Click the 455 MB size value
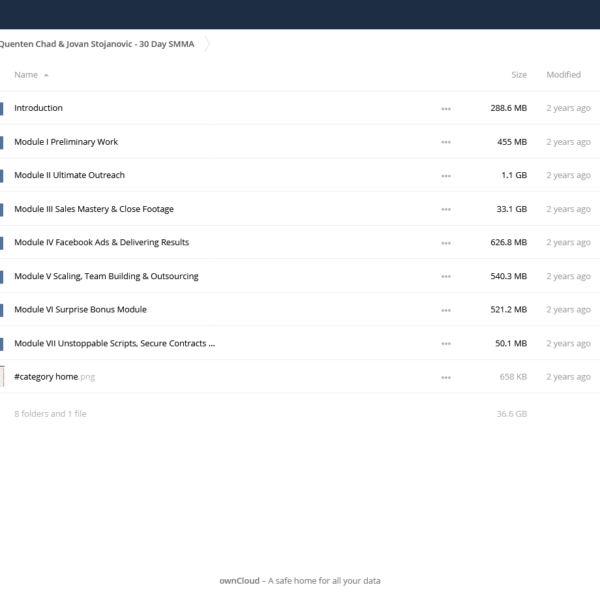600x600 pixels. pyautogui.click(x=512, y=142)
